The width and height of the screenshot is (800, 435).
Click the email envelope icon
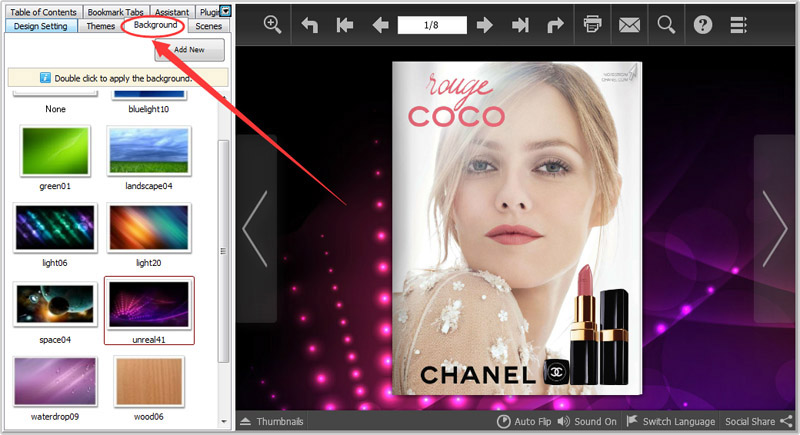[629, 25]
